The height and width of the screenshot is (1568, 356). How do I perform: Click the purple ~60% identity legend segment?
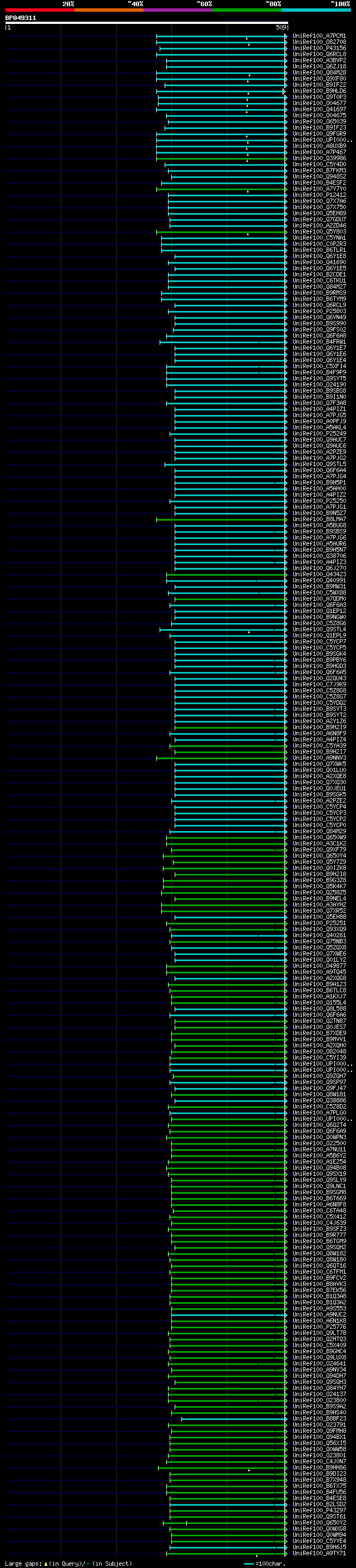(x=179, y=10)
